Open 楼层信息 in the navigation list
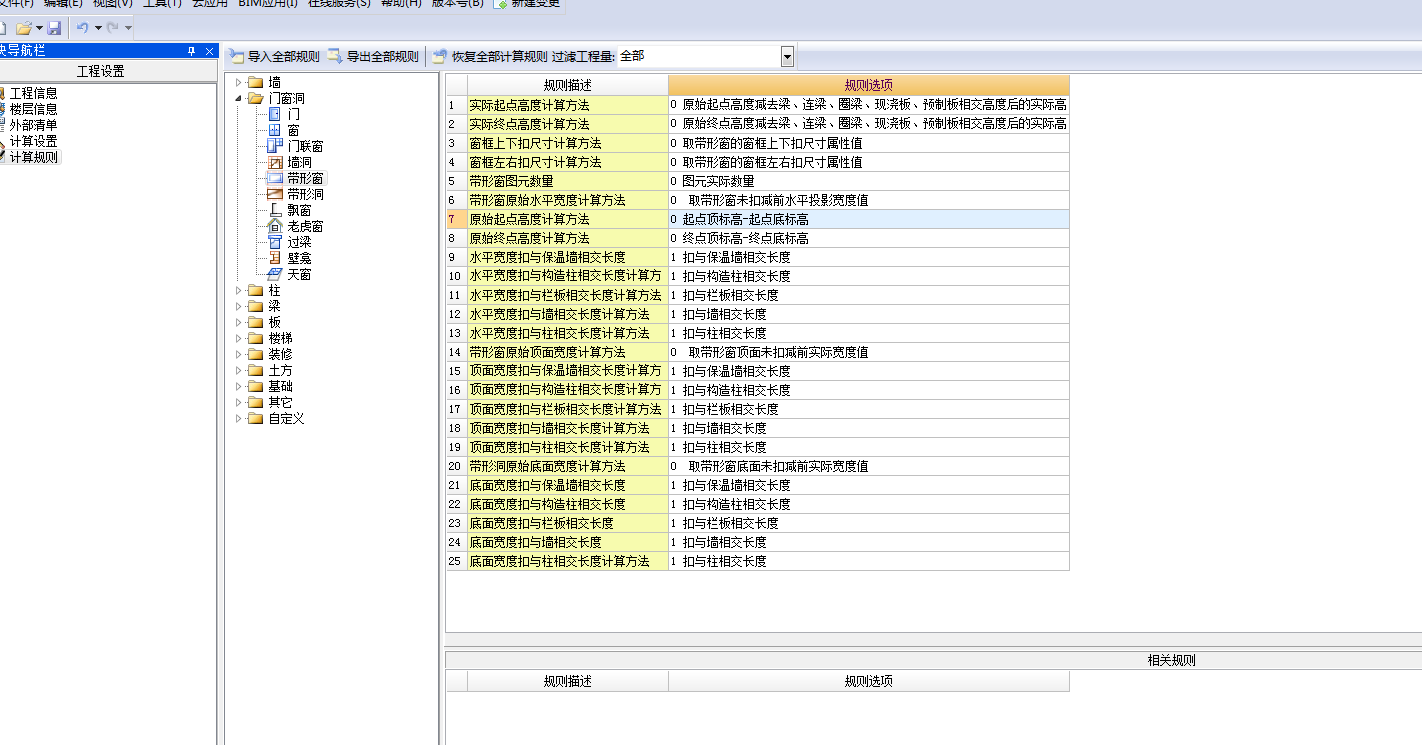The image size is (1422, 745). 33,109
